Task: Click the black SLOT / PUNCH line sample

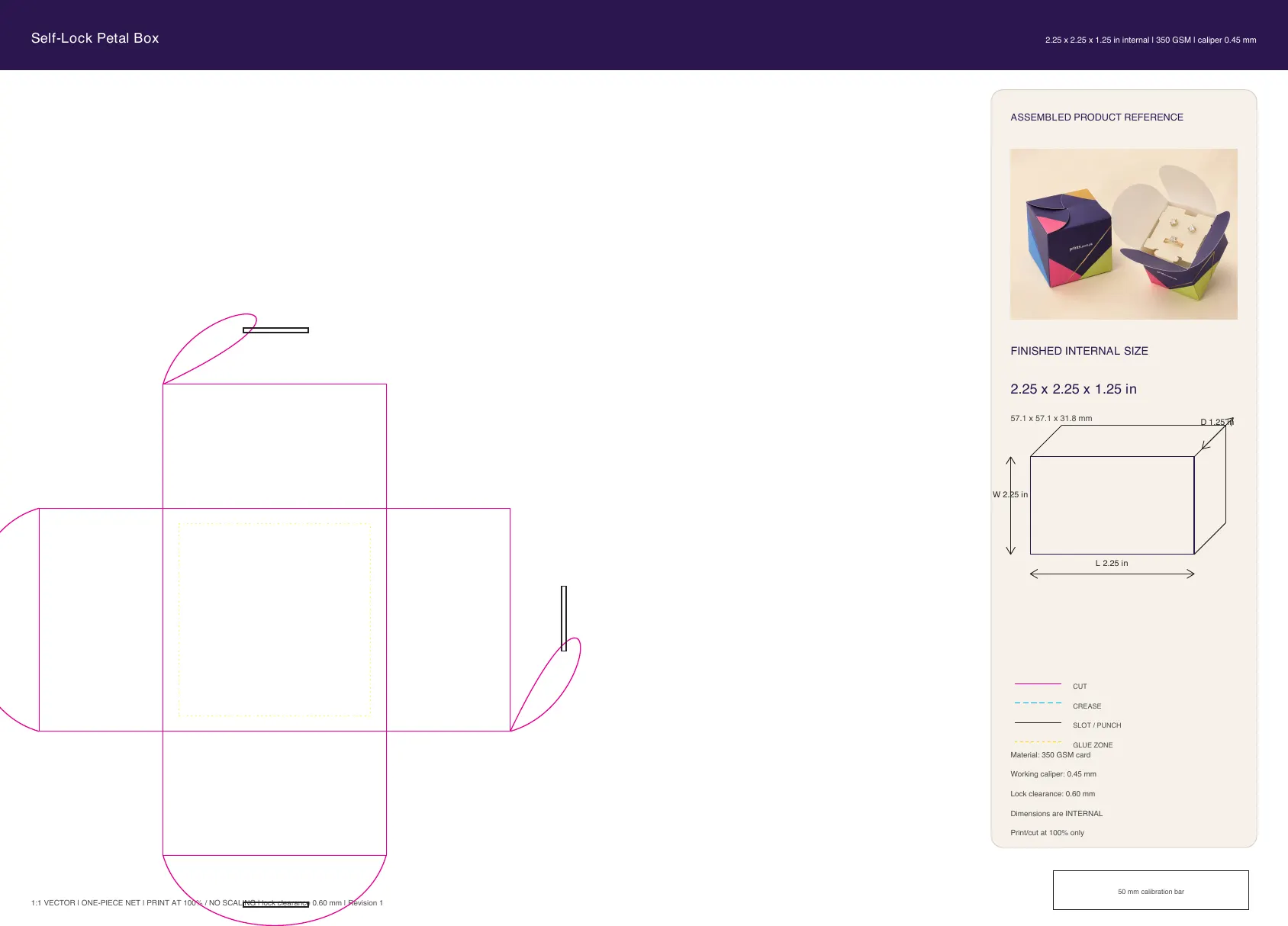Action: click(1038, 722)
